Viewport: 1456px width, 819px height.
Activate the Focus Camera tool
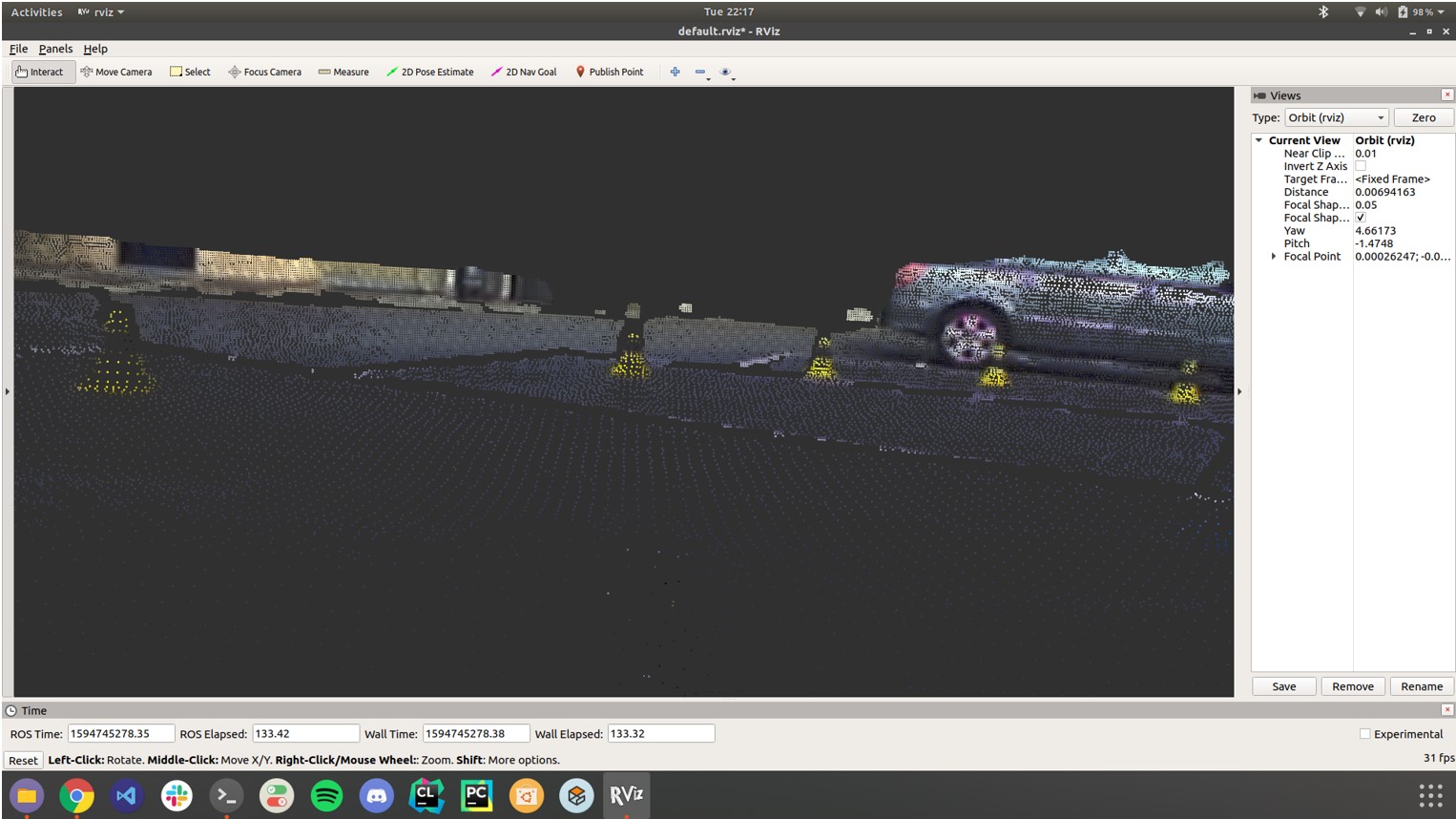click(x=264, y=72)
